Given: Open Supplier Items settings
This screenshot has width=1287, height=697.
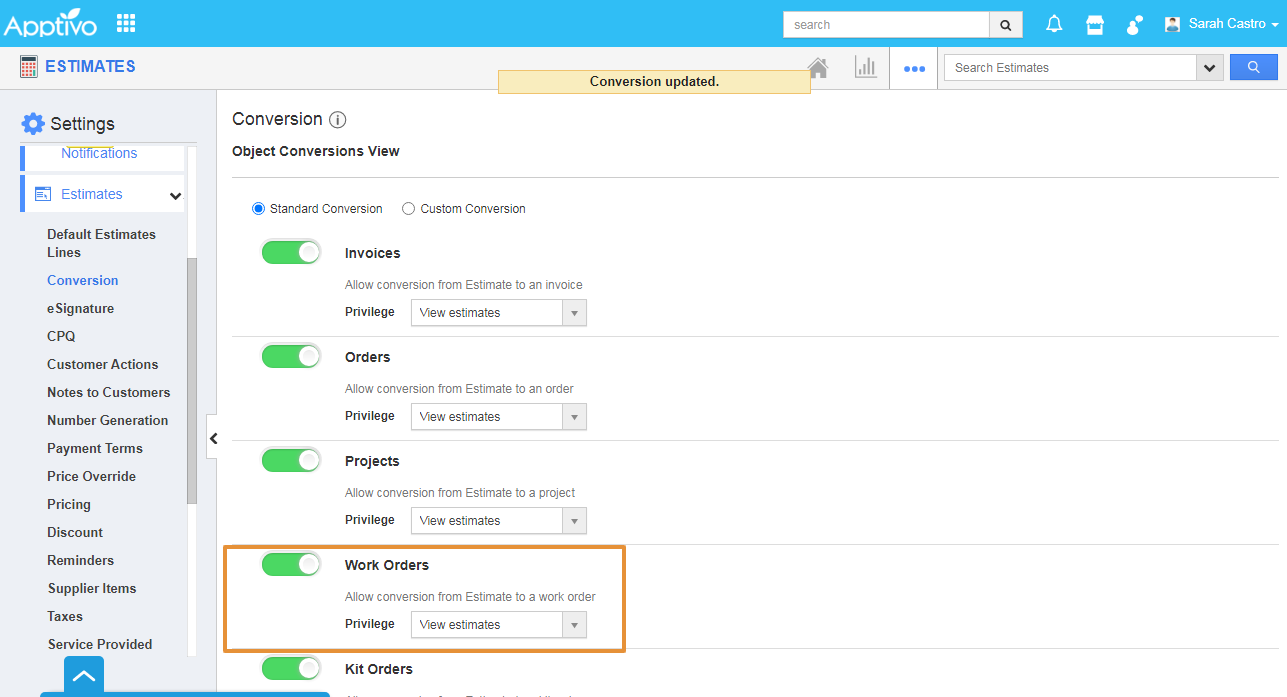Looking at the screenshot, I should [92, 589].
